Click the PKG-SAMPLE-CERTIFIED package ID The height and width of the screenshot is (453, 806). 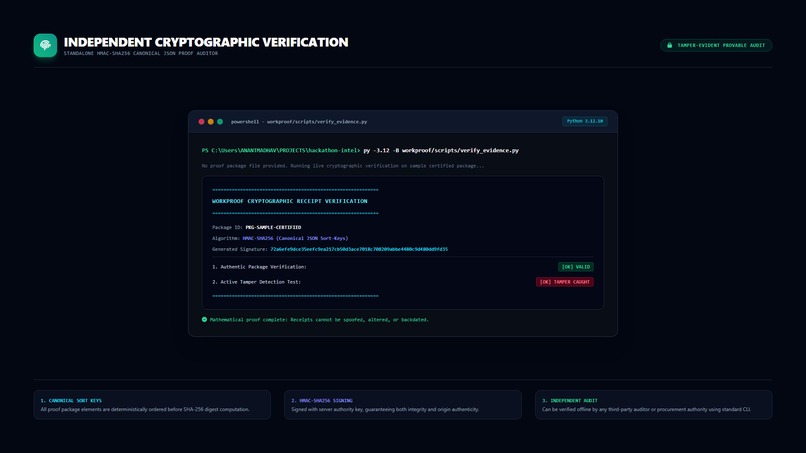(273, 227)
